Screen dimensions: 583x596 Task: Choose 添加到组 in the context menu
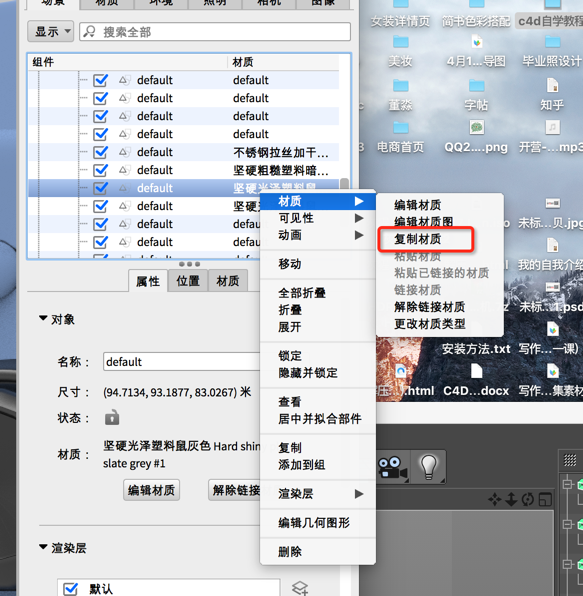[x=302, y=464]
